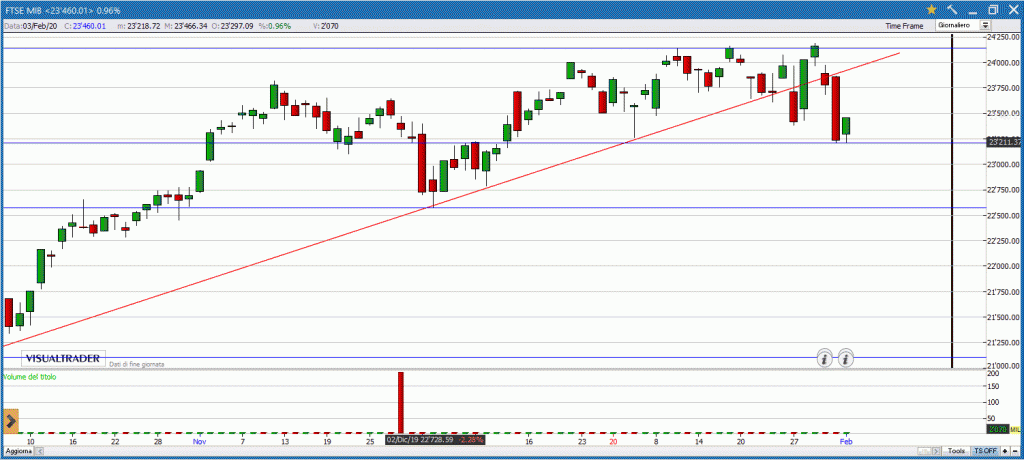Screen dimensions: 1024x460
Task: Click the Feb label on the time axis
Action: (x=846, y=442)
